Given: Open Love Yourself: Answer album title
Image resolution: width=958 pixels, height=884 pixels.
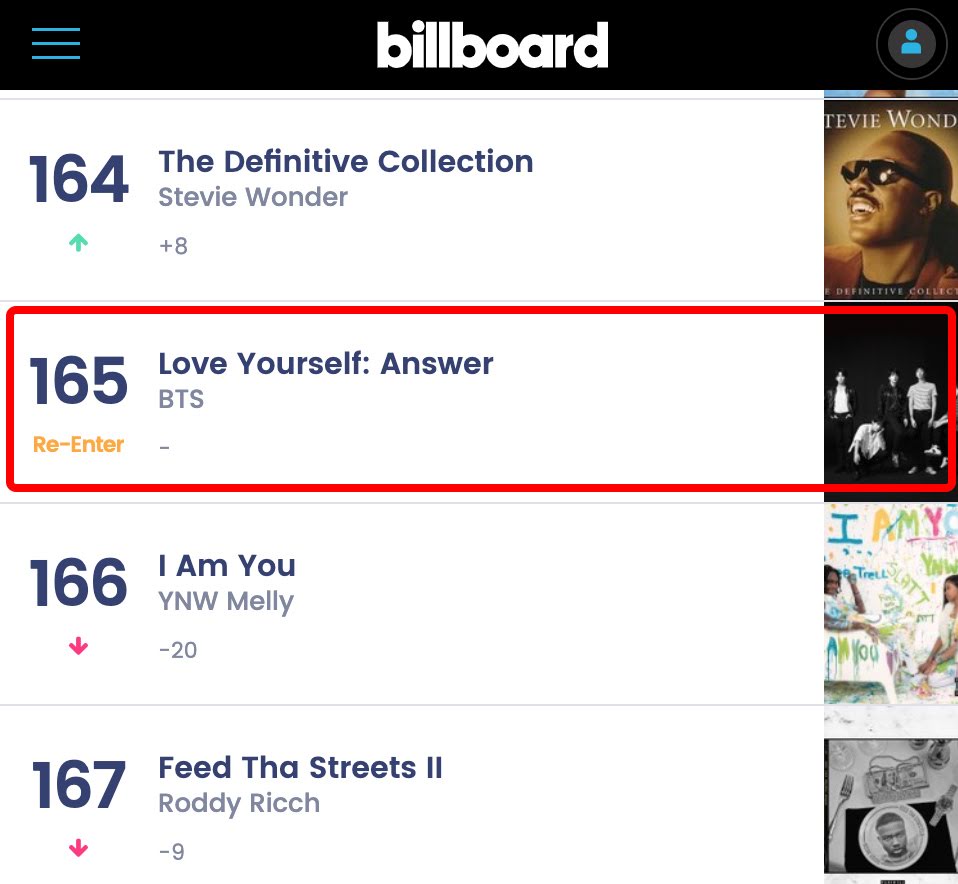Looking at the screenshot, I should click(x=326, y=363).
